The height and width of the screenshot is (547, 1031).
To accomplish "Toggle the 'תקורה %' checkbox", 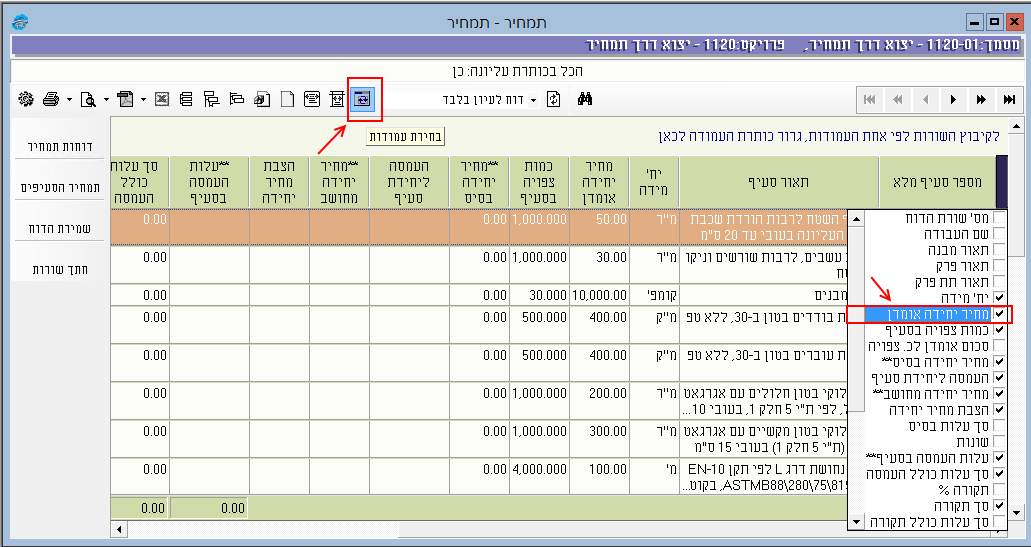I will tap(1000, 490).
